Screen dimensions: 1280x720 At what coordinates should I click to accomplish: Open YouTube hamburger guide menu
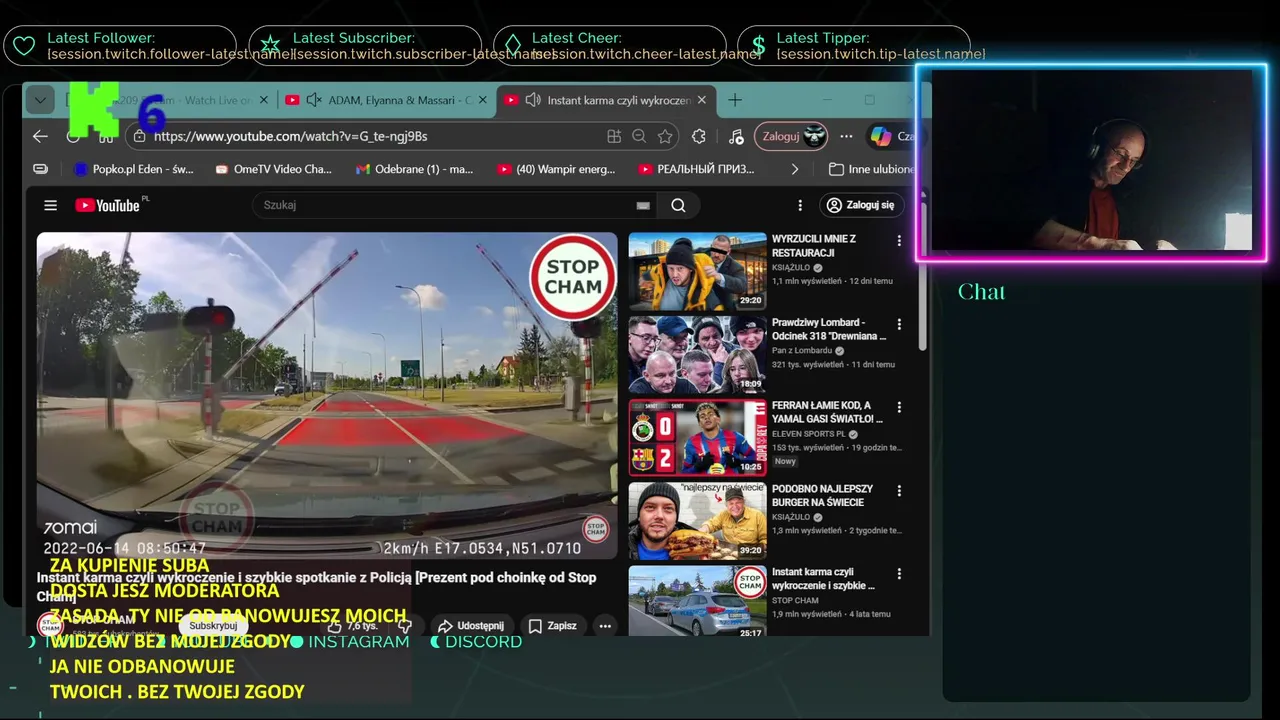(x=50, y=205)
